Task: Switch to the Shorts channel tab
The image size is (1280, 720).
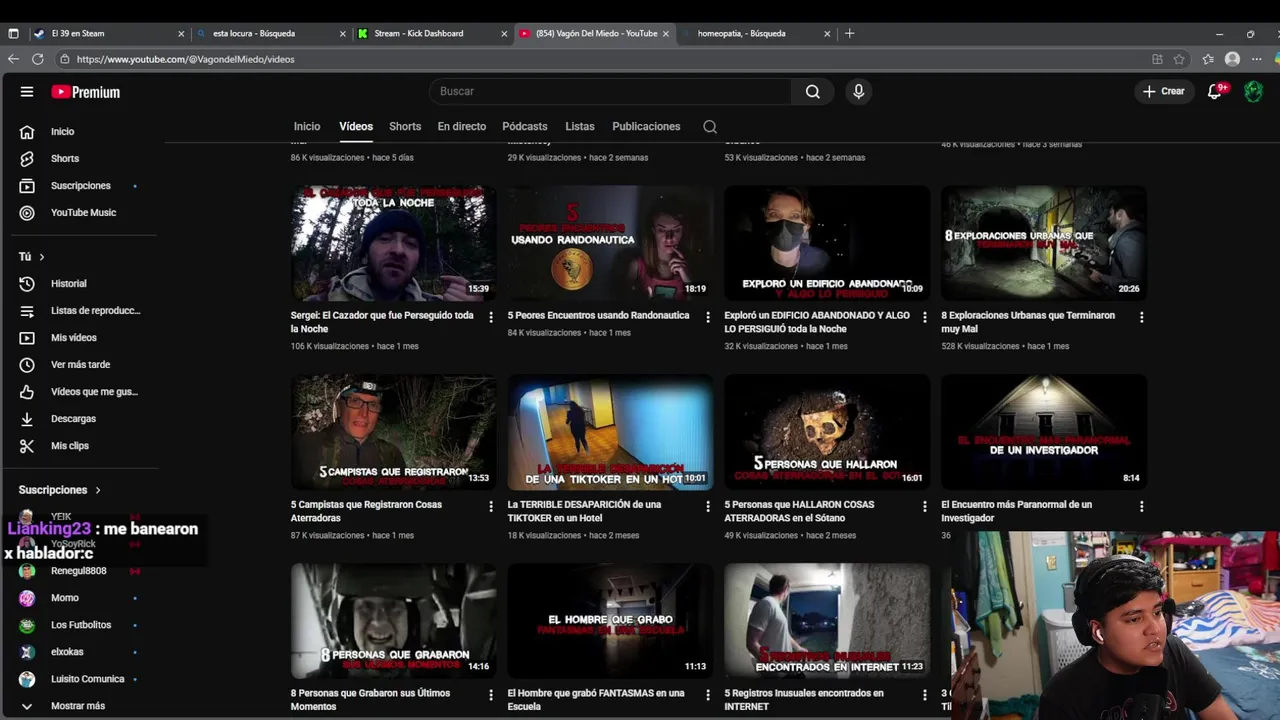Action: 405,127
